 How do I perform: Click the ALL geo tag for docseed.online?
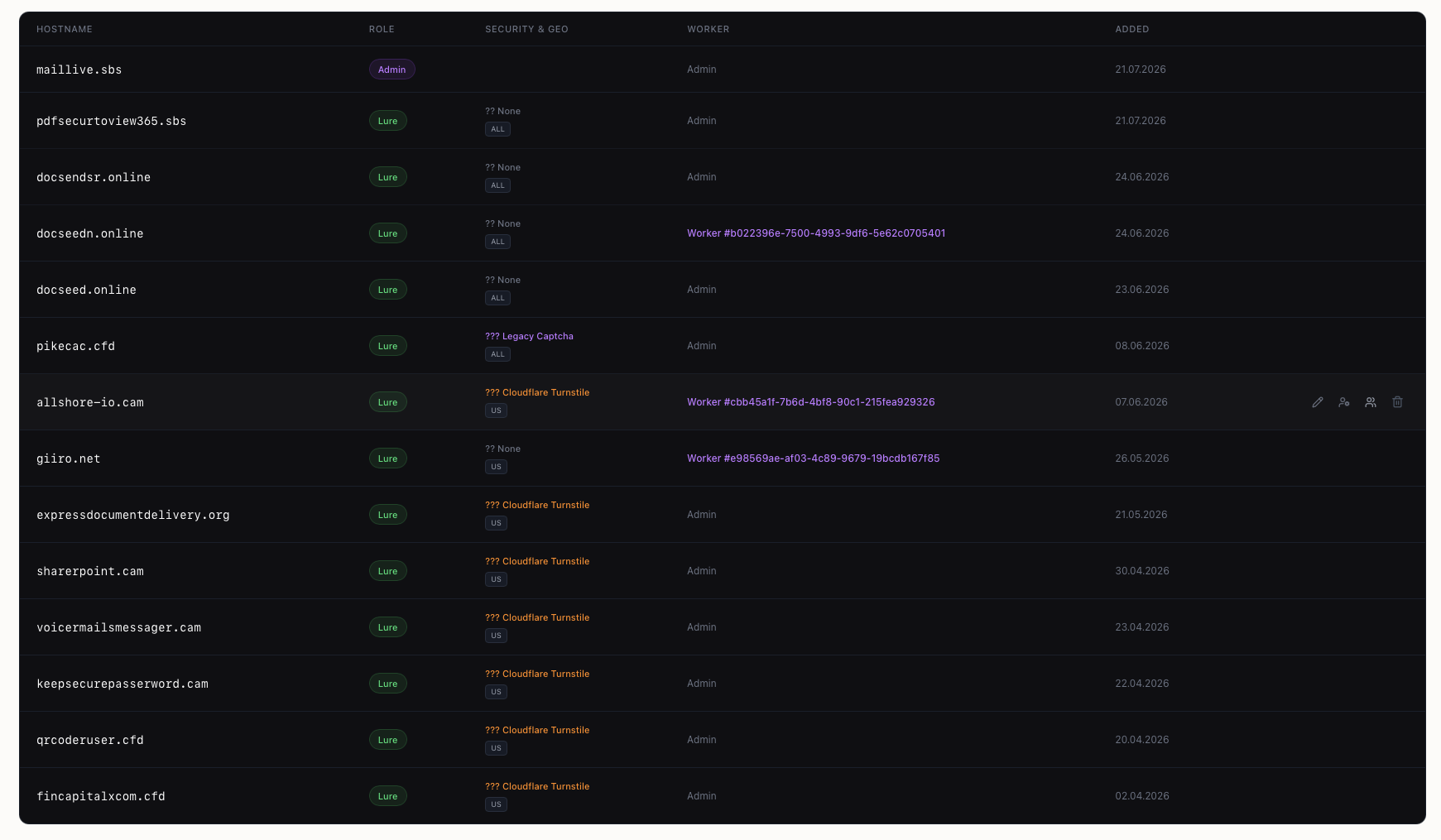497,298
